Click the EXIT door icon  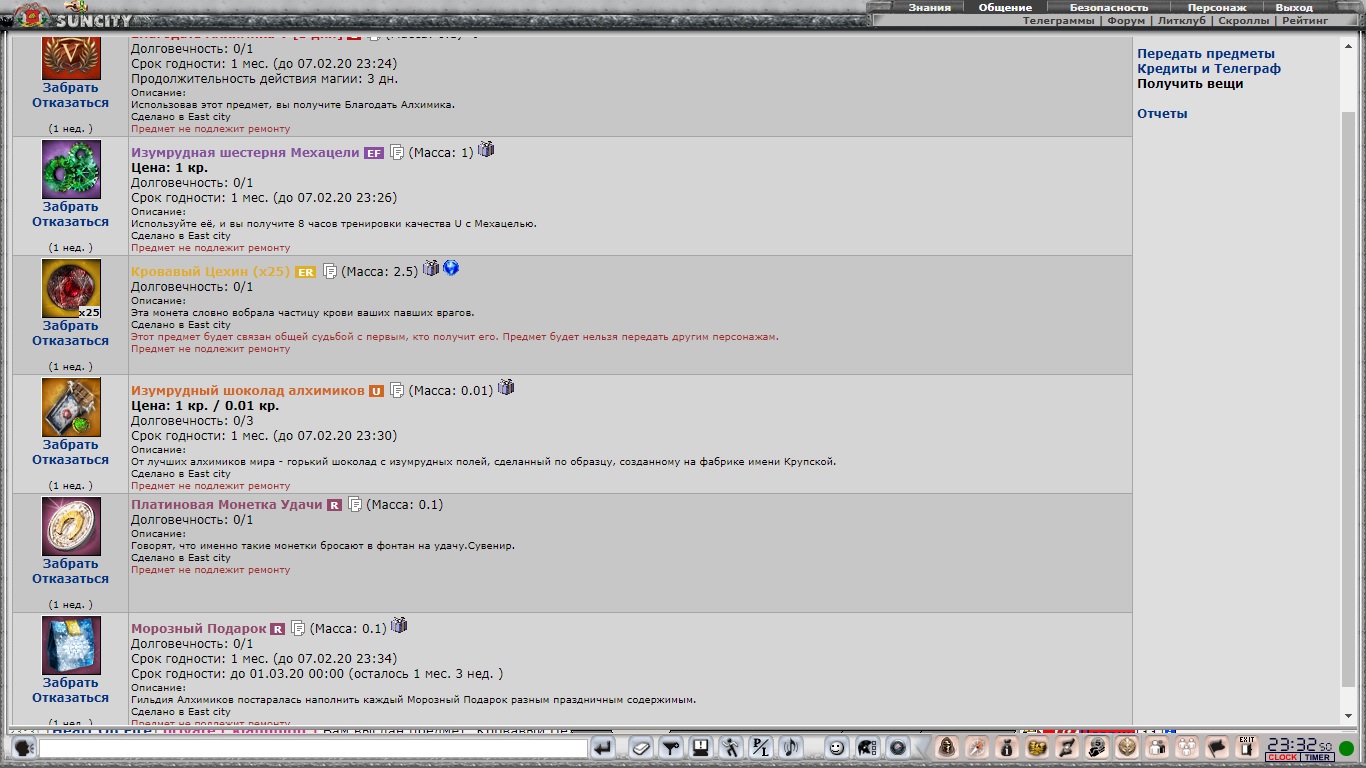[1247, 747]
